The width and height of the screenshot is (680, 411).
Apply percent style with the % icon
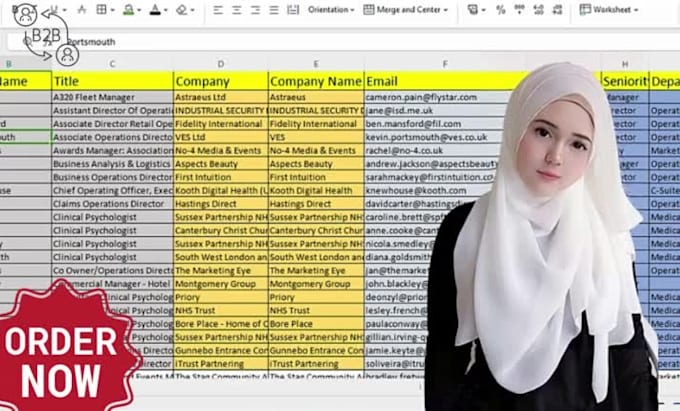pos(500,10)
